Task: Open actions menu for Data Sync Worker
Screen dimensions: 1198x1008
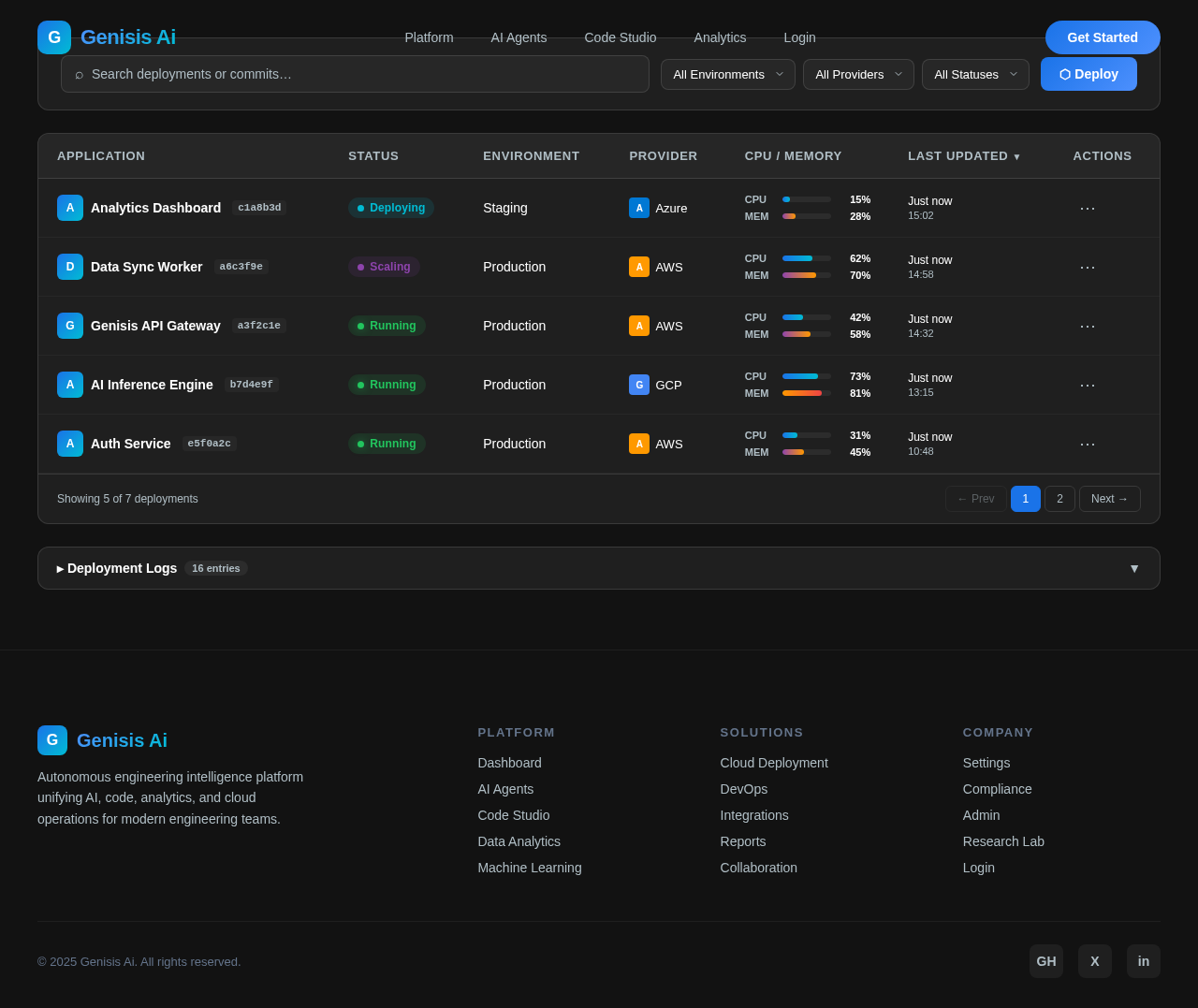Action: (x=1088, y=267)
